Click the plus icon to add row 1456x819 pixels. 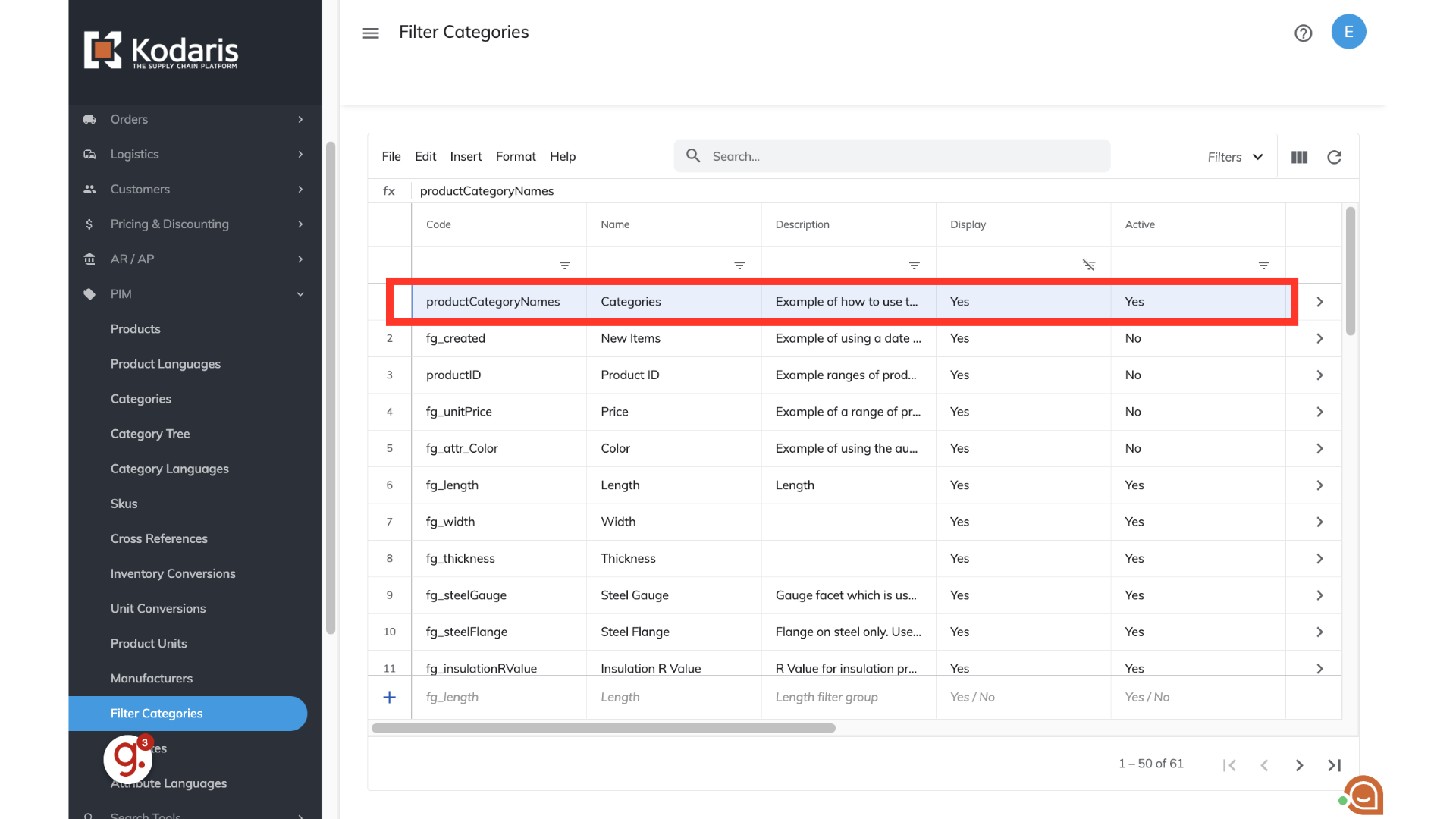pyautogui.click(x=389, y=697)
